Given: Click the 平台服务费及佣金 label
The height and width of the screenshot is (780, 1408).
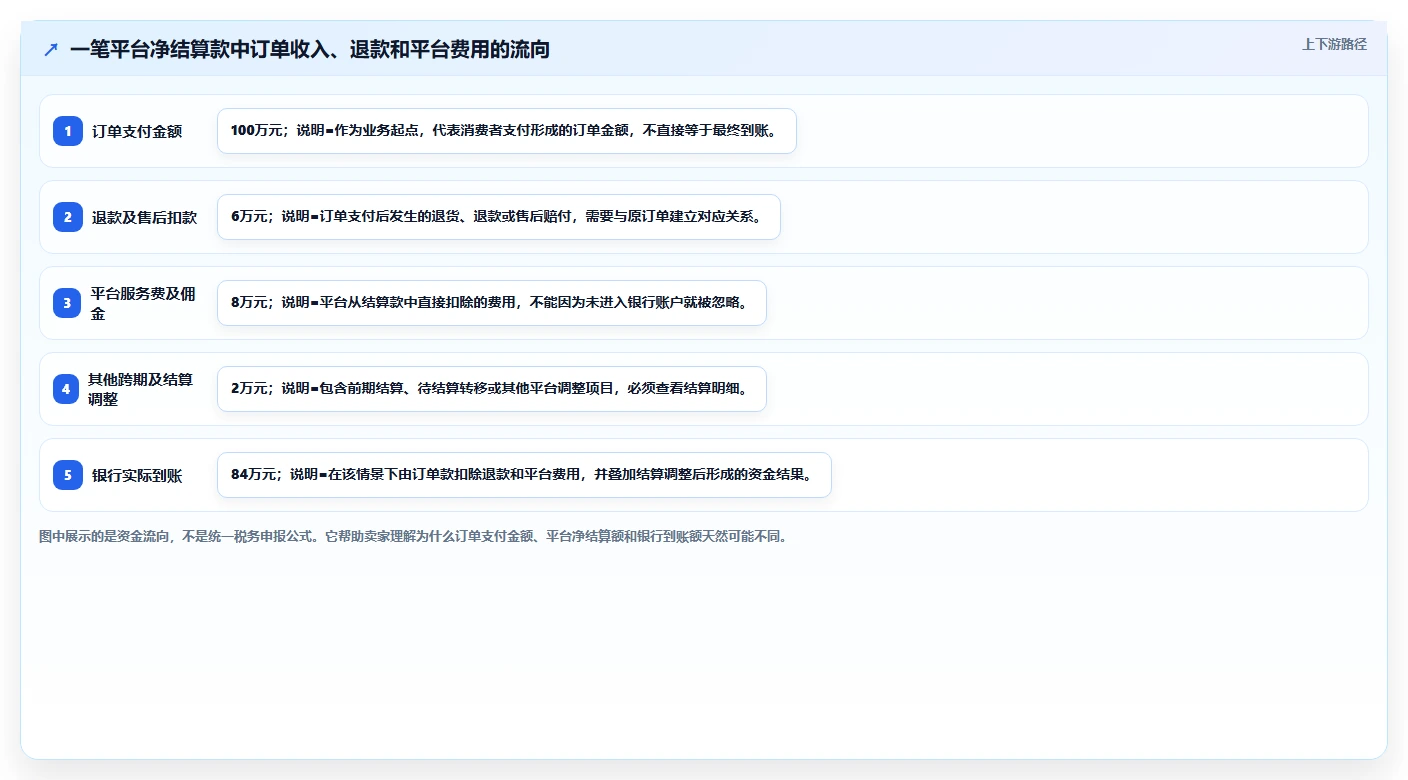Looking at the screenshot, I should coord(143,303).
